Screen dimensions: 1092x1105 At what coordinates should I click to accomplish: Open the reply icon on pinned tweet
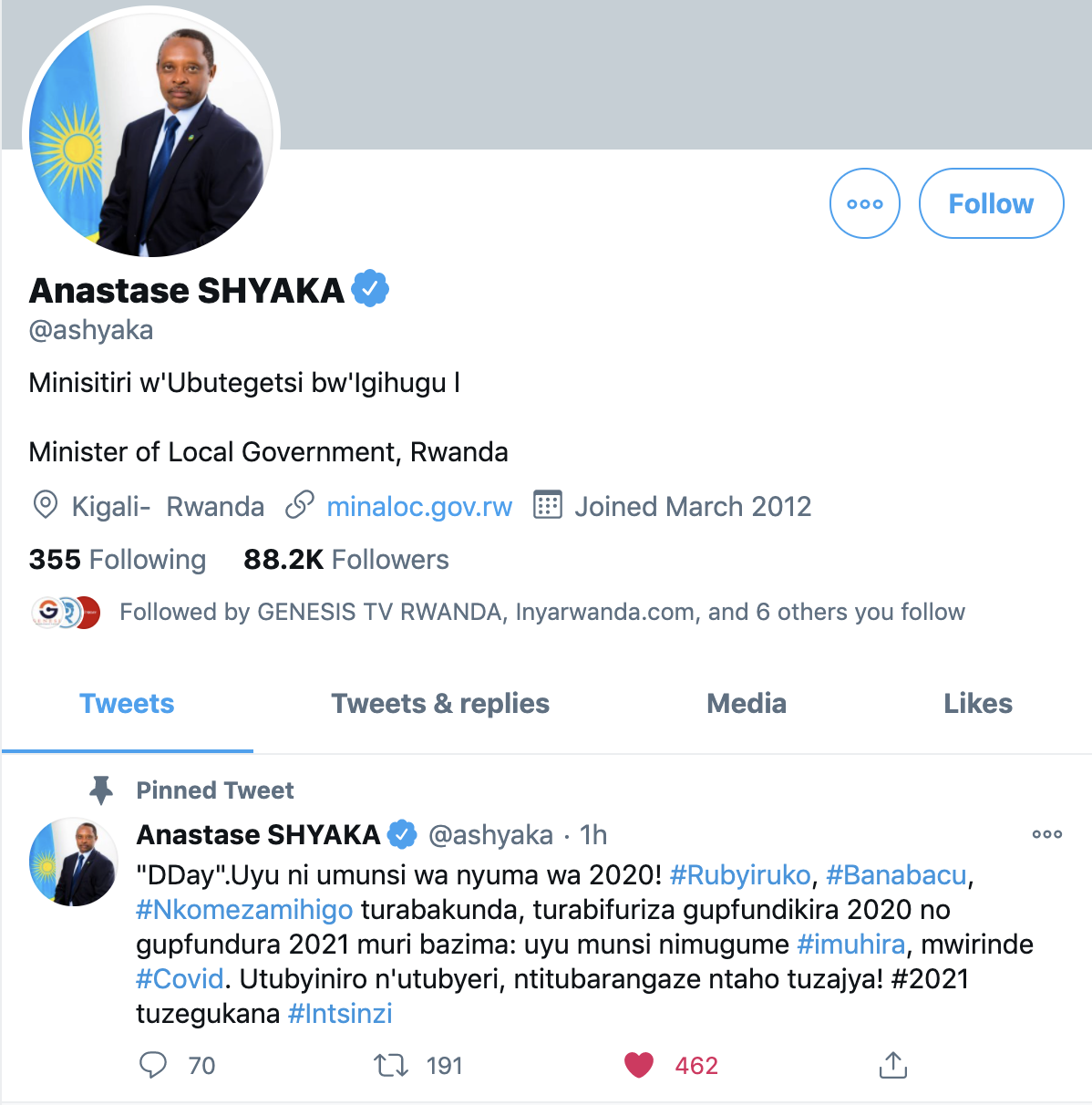pos(153,1065)
